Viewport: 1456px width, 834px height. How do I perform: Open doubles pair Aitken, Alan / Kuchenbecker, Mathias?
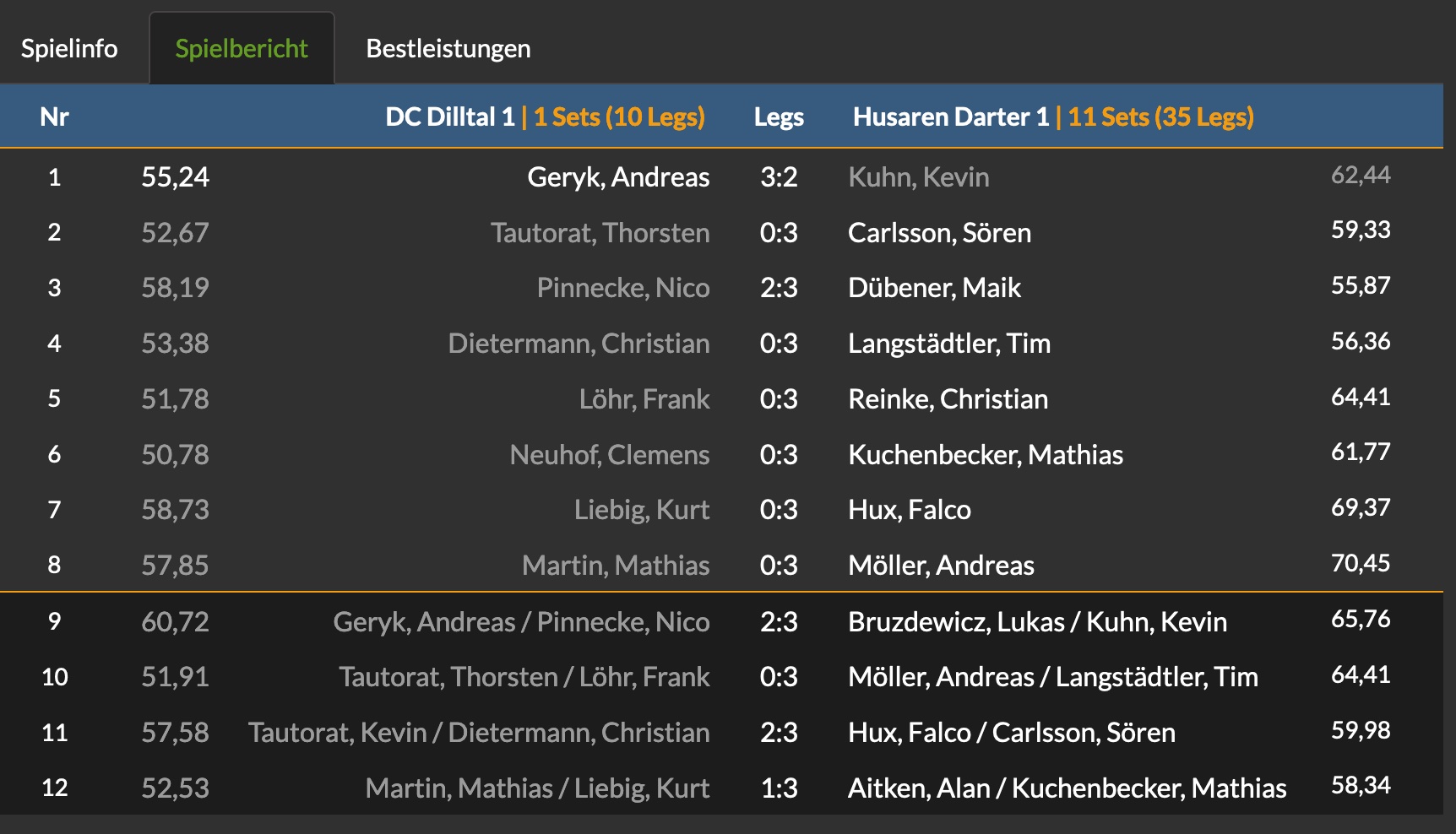(x=1068, y=788)
